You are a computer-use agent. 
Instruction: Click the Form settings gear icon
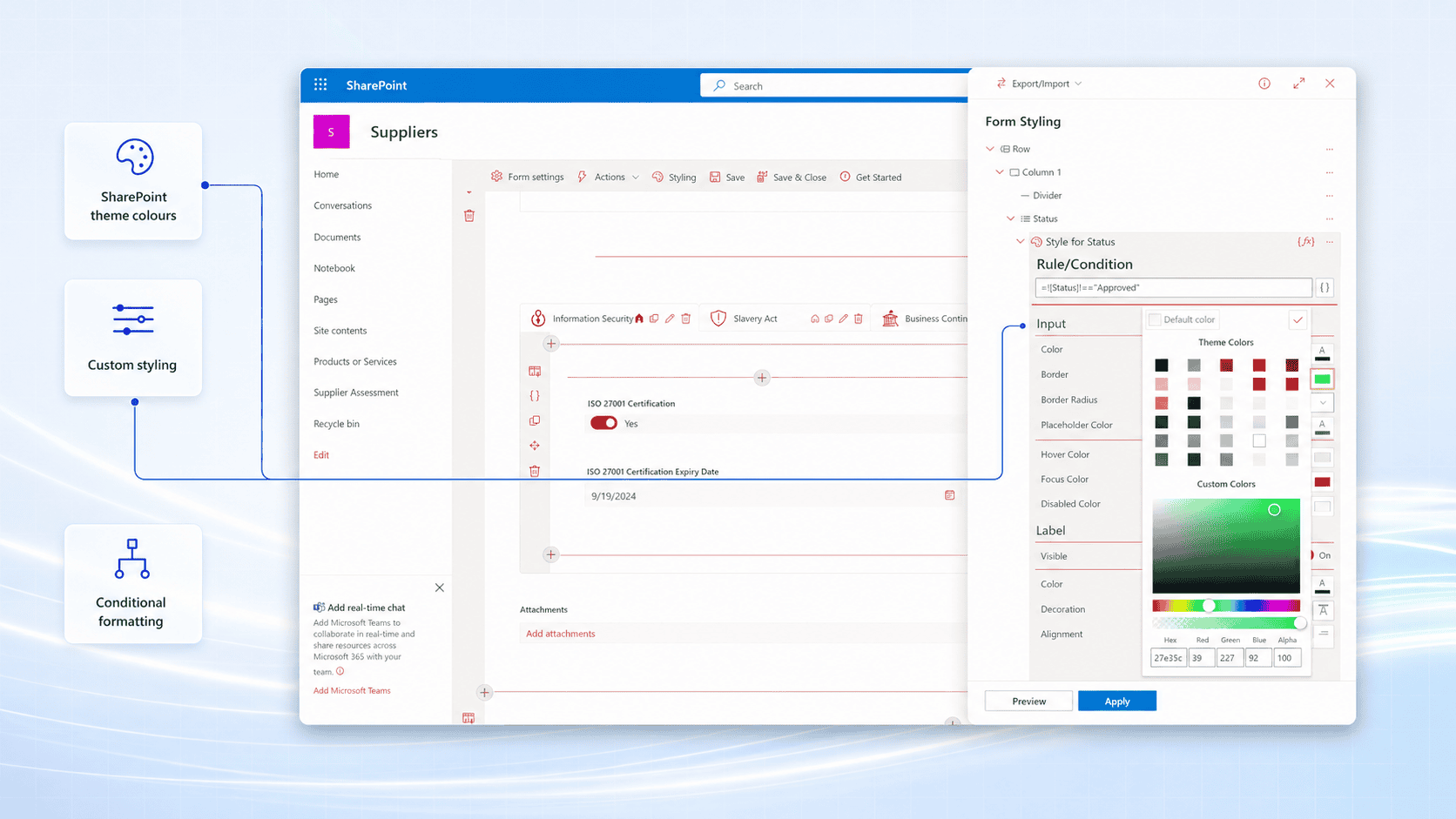point(496,177)
